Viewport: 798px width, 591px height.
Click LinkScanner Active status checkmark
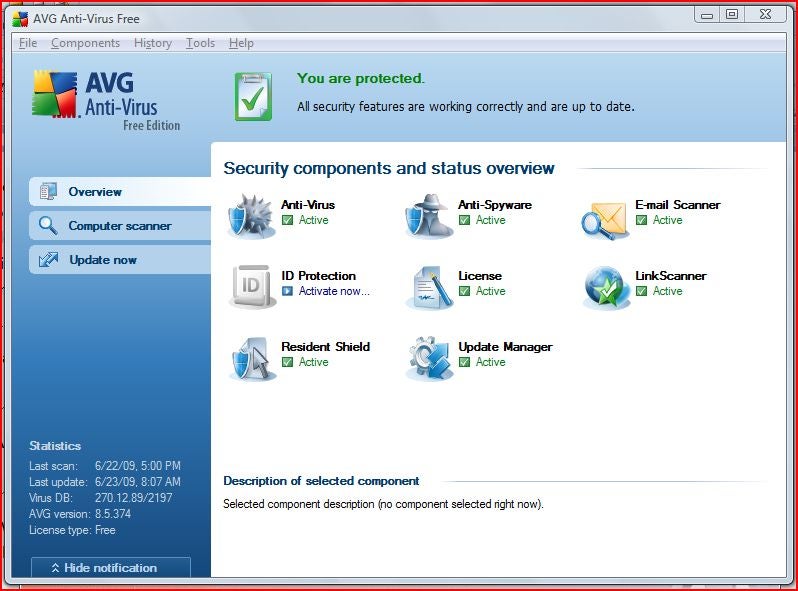coord(641,291)
